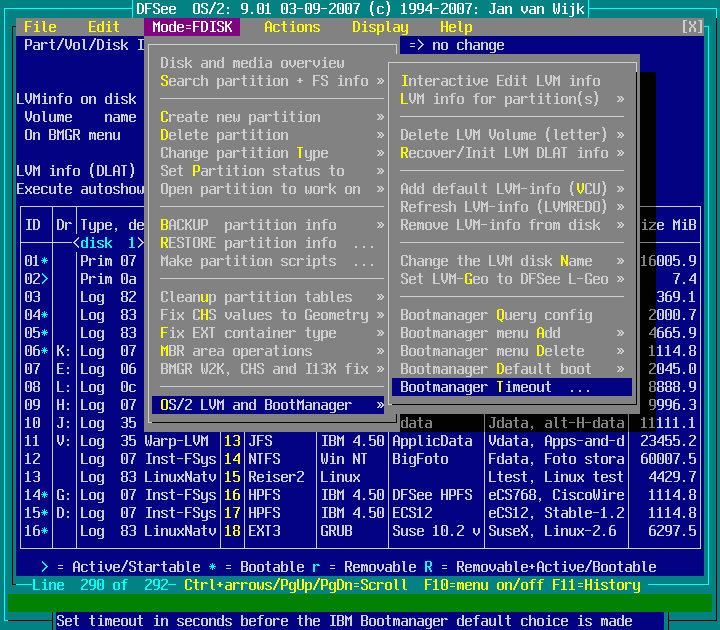
Task: Expand MBR area operations submenu
Action: tap(270, 351)
